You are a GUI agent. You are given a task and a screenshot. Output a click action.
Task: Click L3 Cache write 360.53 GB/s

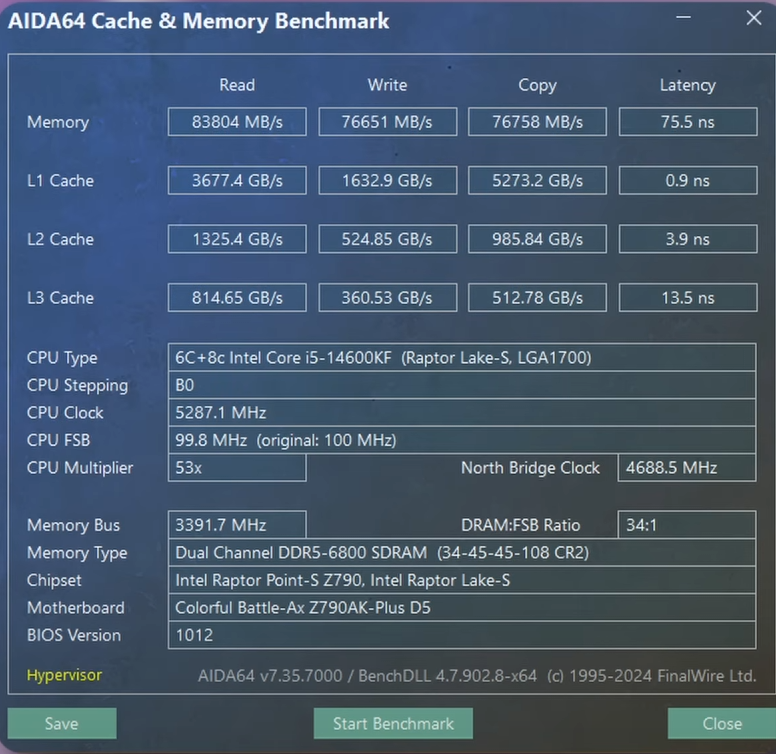[388, 297]
